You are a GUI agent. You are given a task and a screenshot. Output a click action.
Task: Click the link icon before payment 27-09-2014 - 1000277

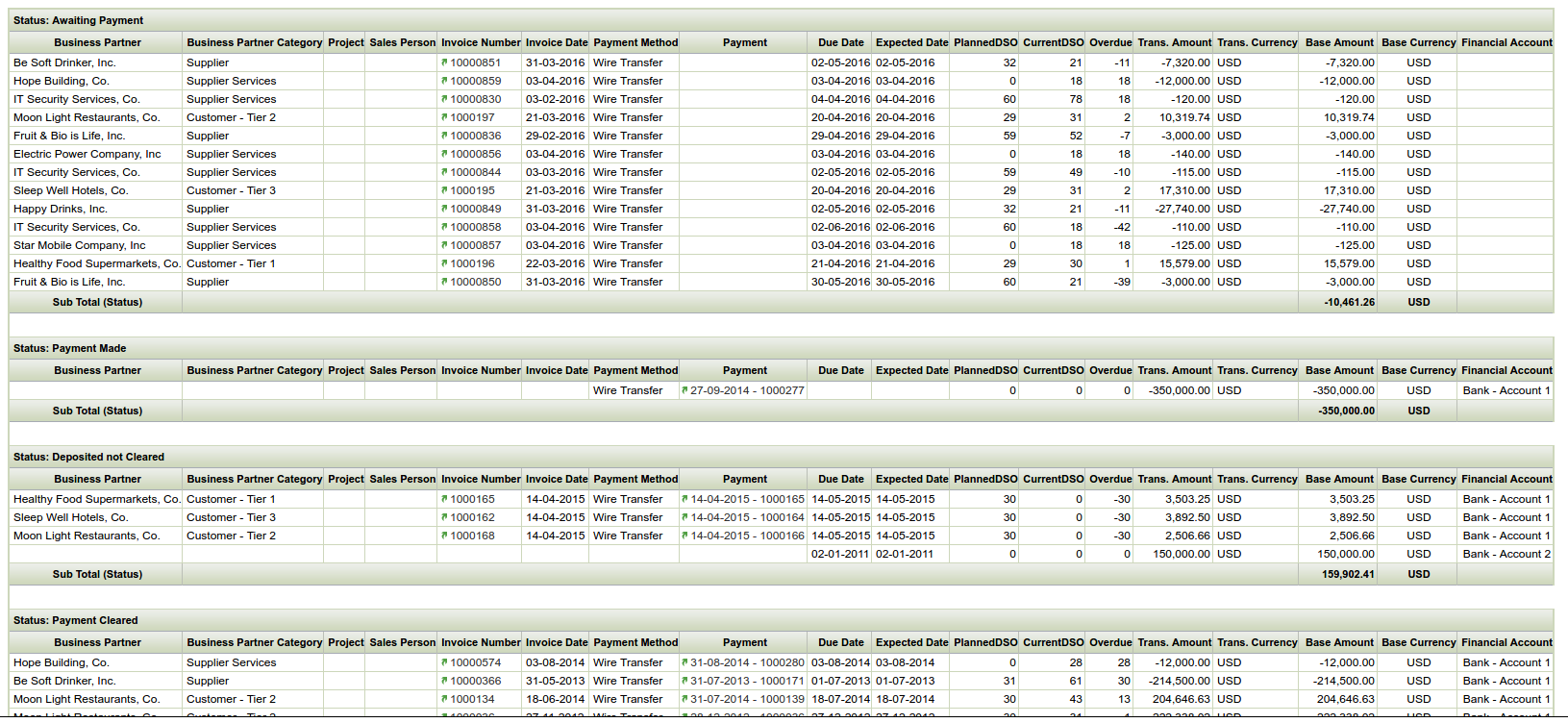684,390
